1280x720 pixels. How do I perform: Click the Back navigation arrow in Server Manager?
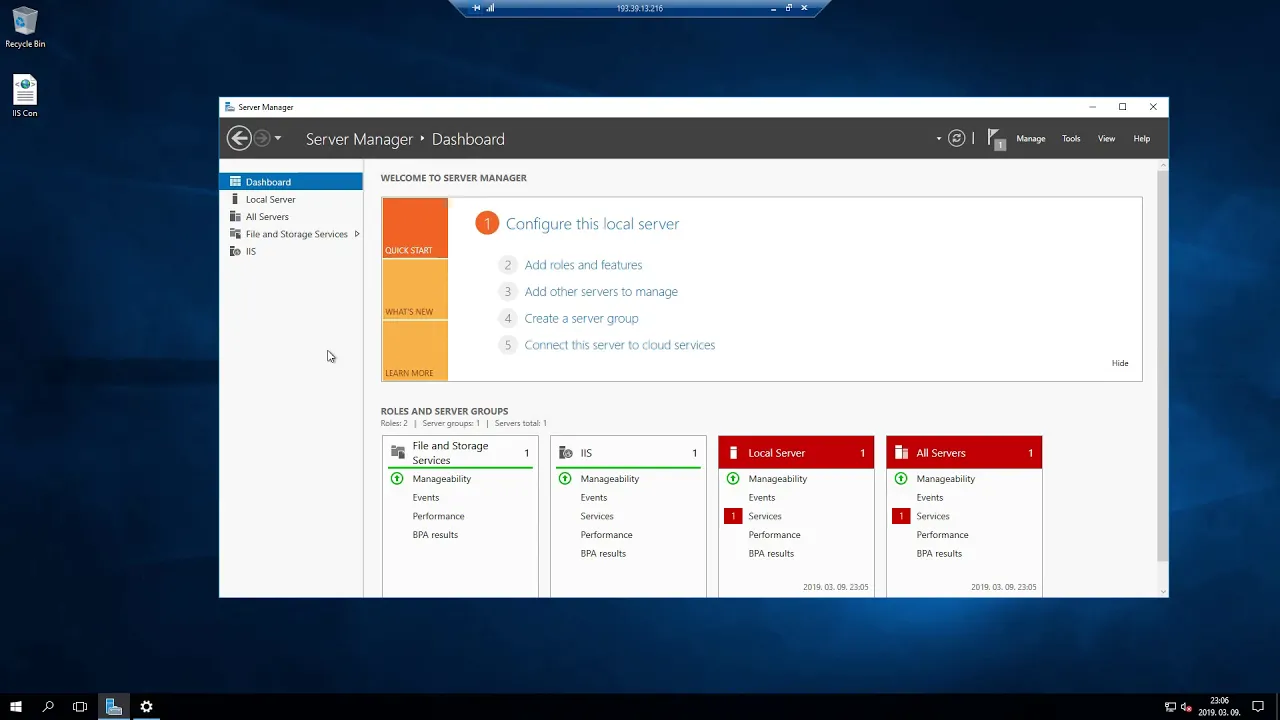[x=239, y=138]
